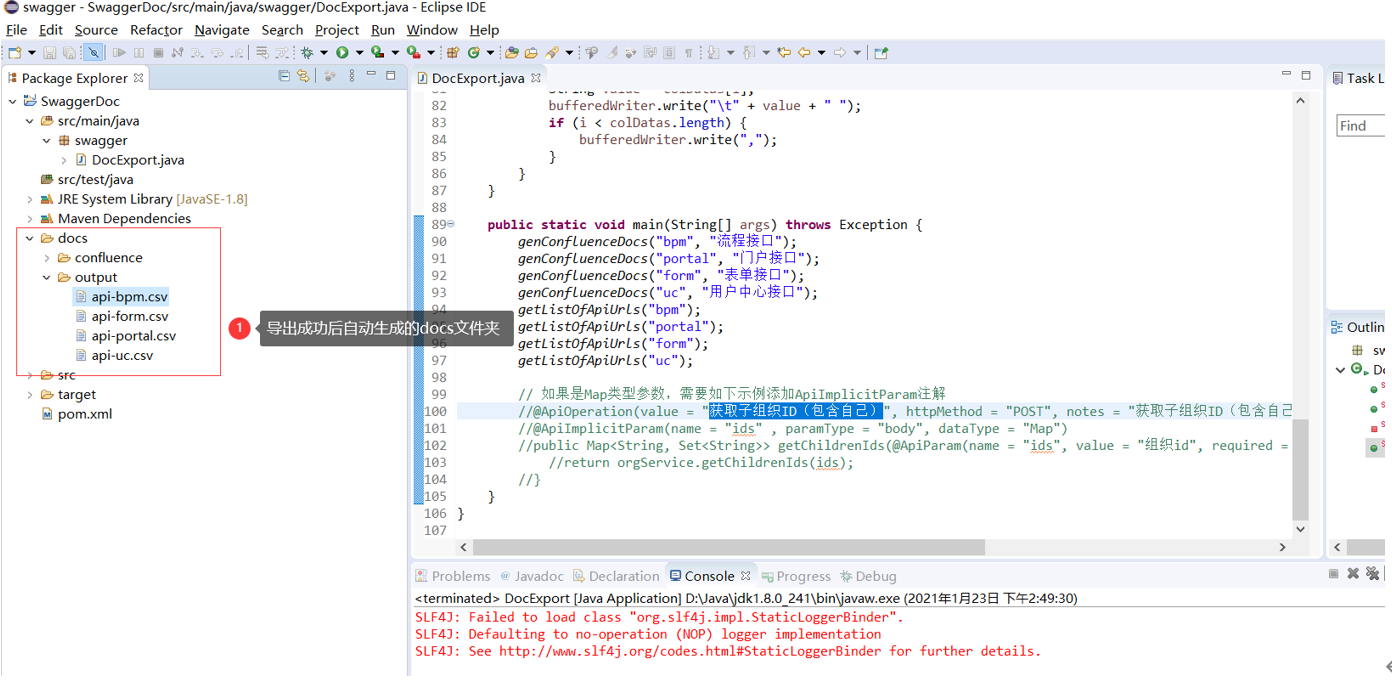This screenshot has width=1392, height=687.
Task: Collapse the docs folder in tree
Action: pyautogui.click(x=30, y=238)
